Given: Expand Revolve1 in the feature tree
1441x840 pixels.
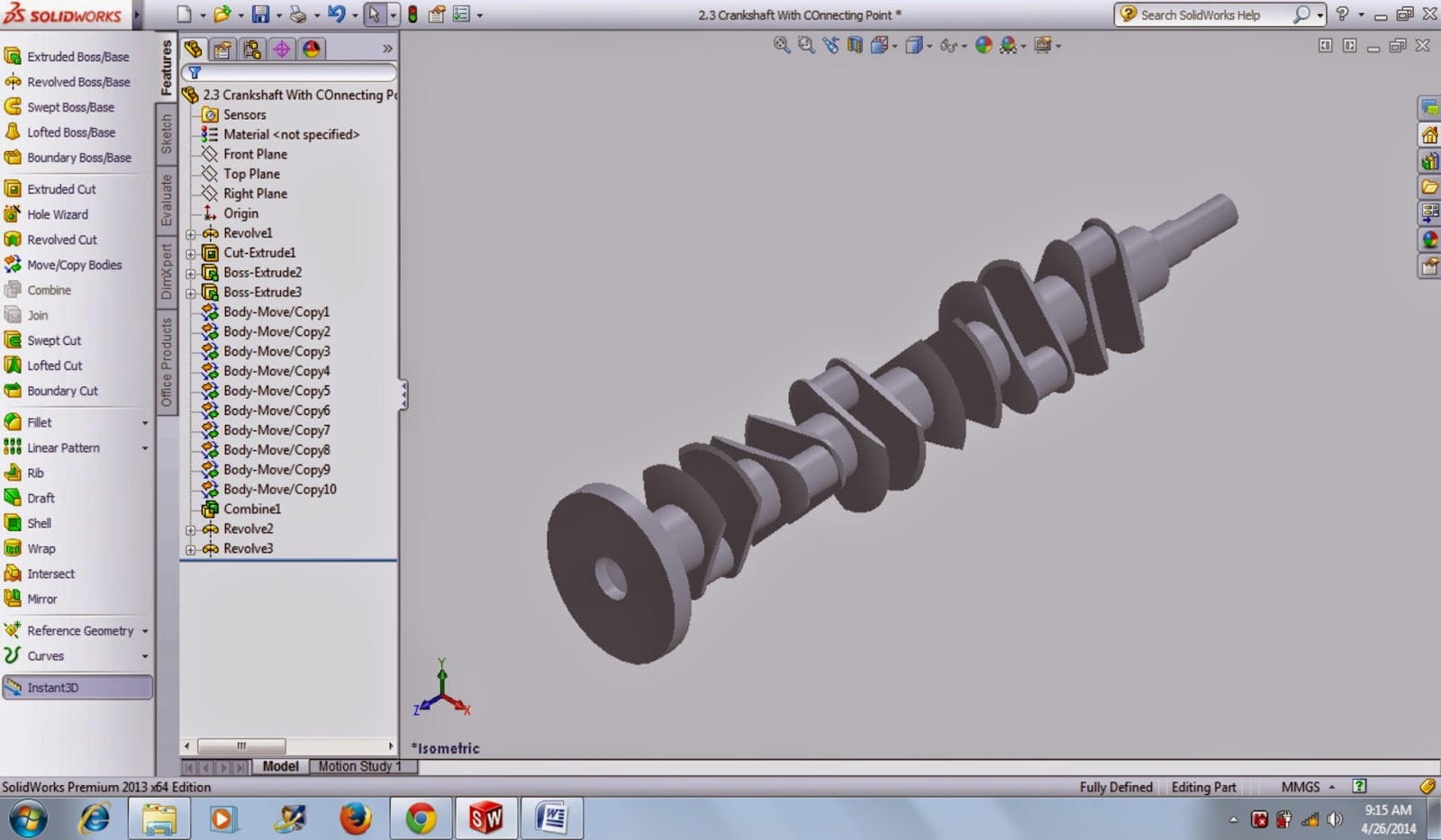Looking at the screenshot, I should (x=190, y=233).
